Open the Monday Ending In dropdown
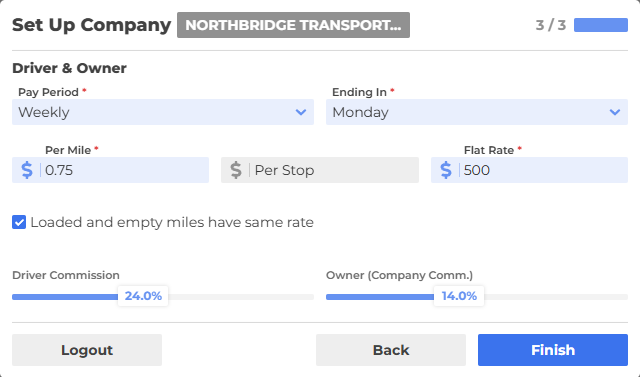The image size is (640, 377). (477, 112)
